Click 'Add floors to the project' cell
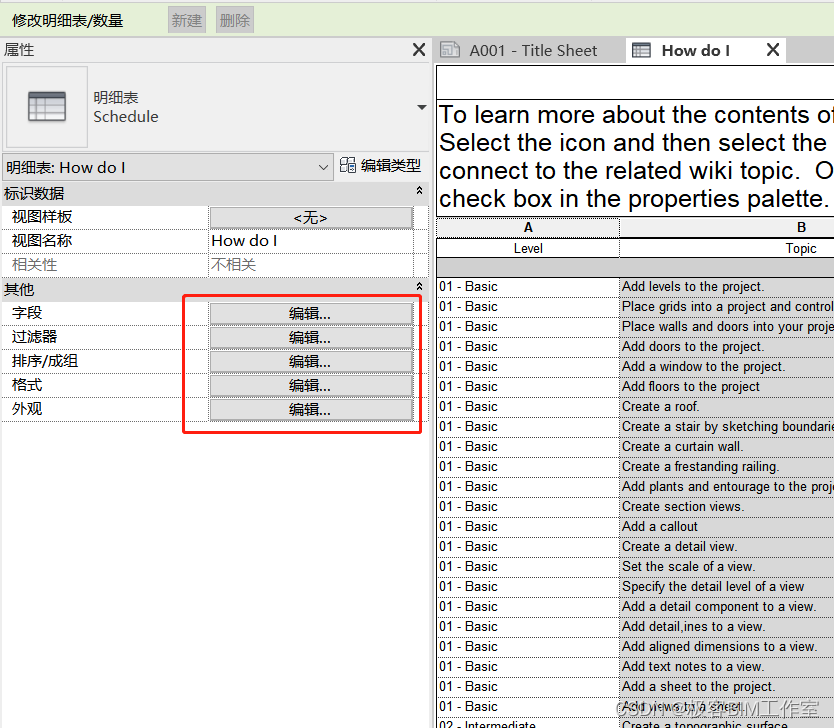Viewport: 834px width, 728px height. point(727,387)
